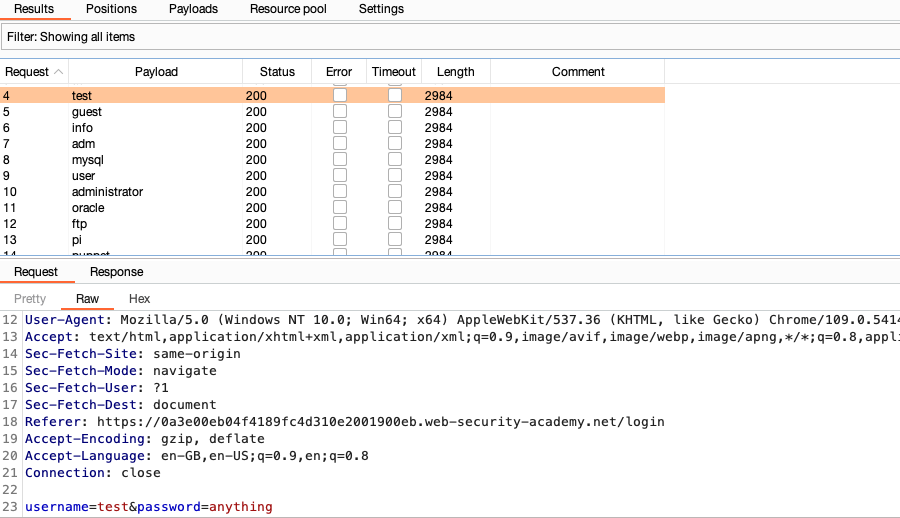Toggle Error checkbox for mysql row

(340, 160)
